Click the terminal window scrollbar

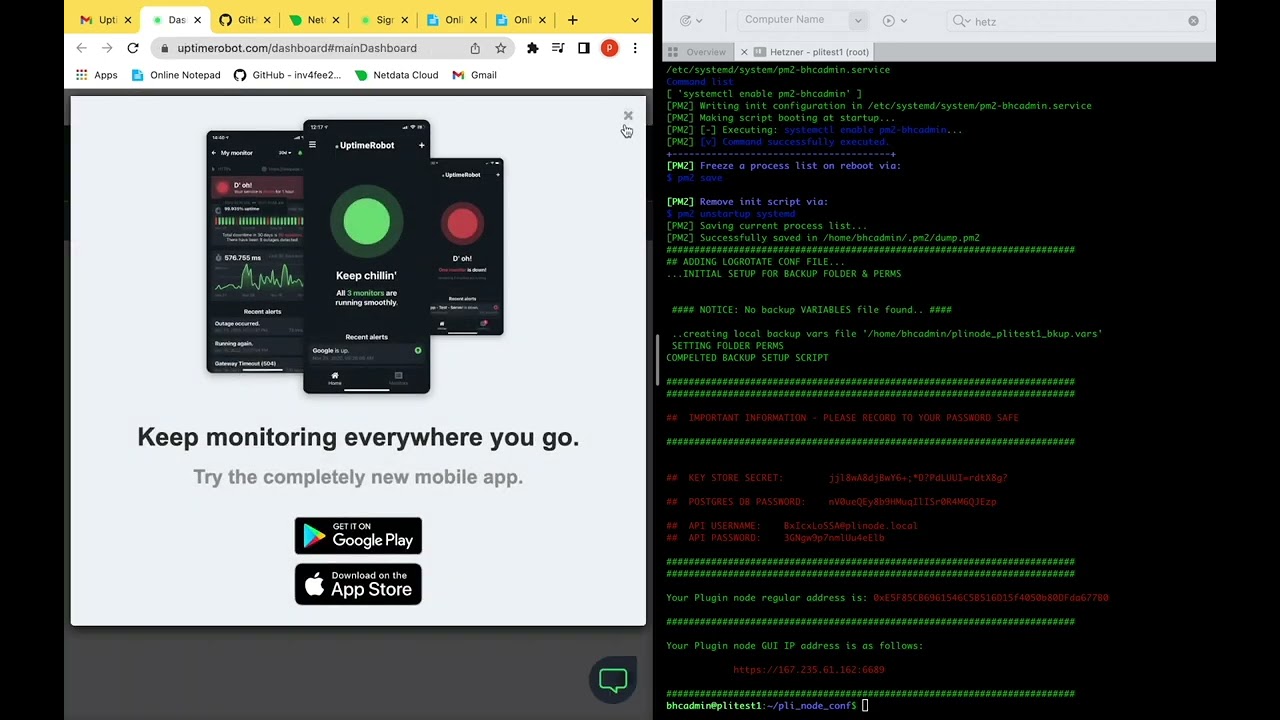658,360
